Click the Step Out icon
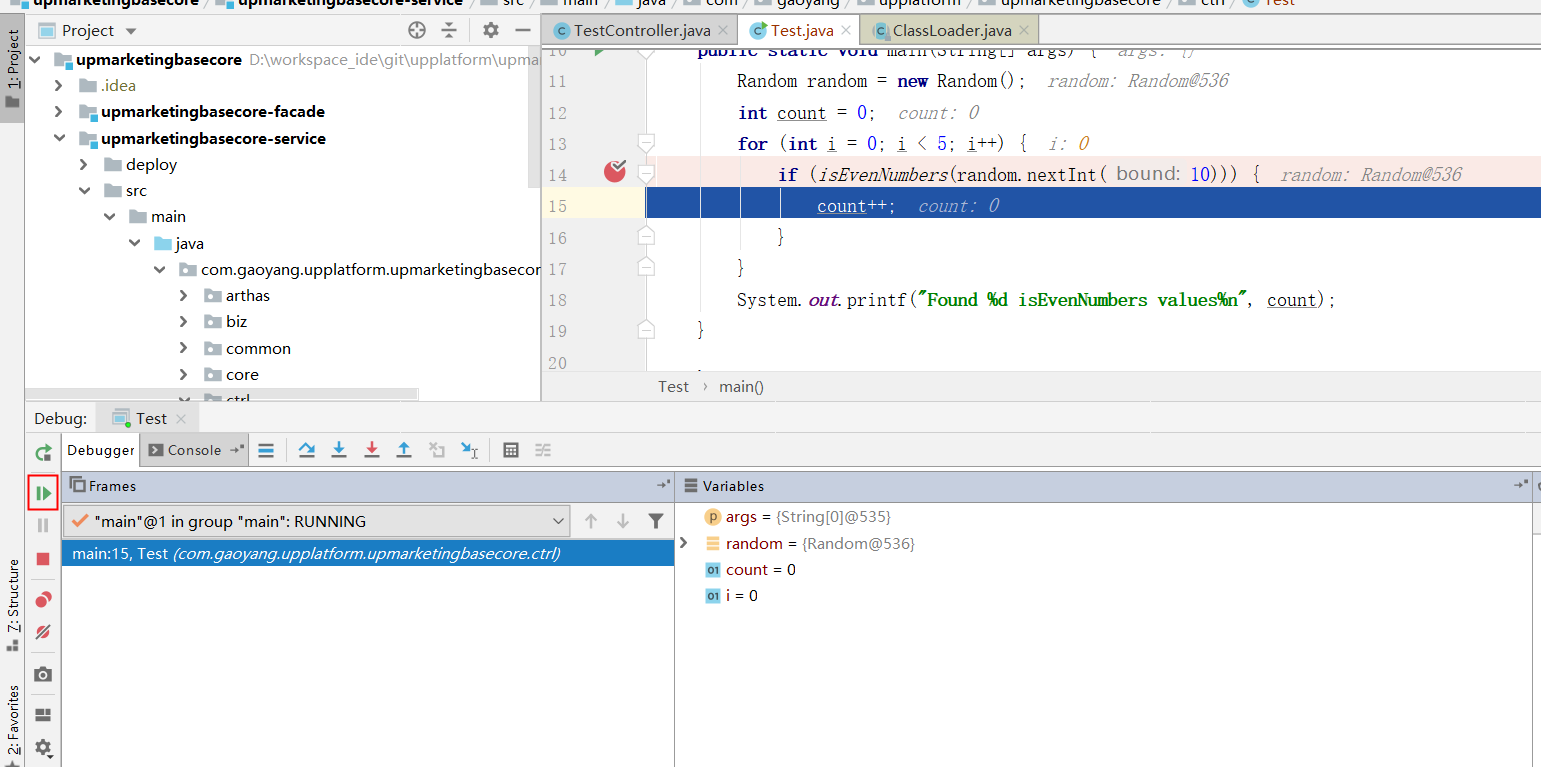Viewport: 1541px width, 767px height. (404, 450)
